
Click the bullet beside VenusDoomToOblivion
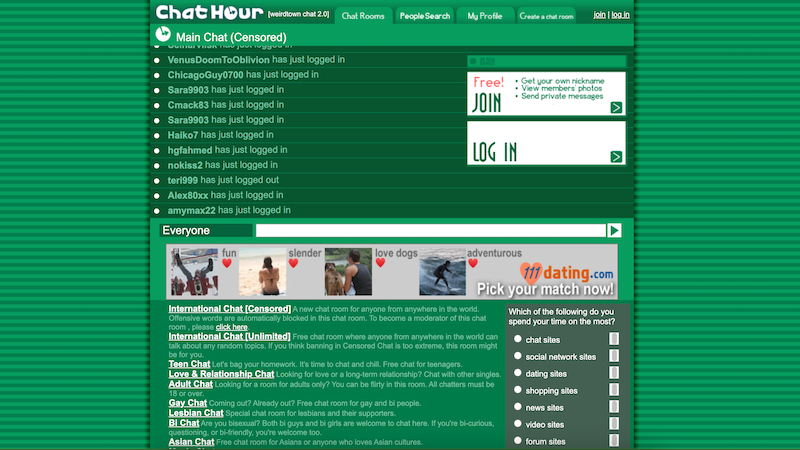click(x=157, y=60)
